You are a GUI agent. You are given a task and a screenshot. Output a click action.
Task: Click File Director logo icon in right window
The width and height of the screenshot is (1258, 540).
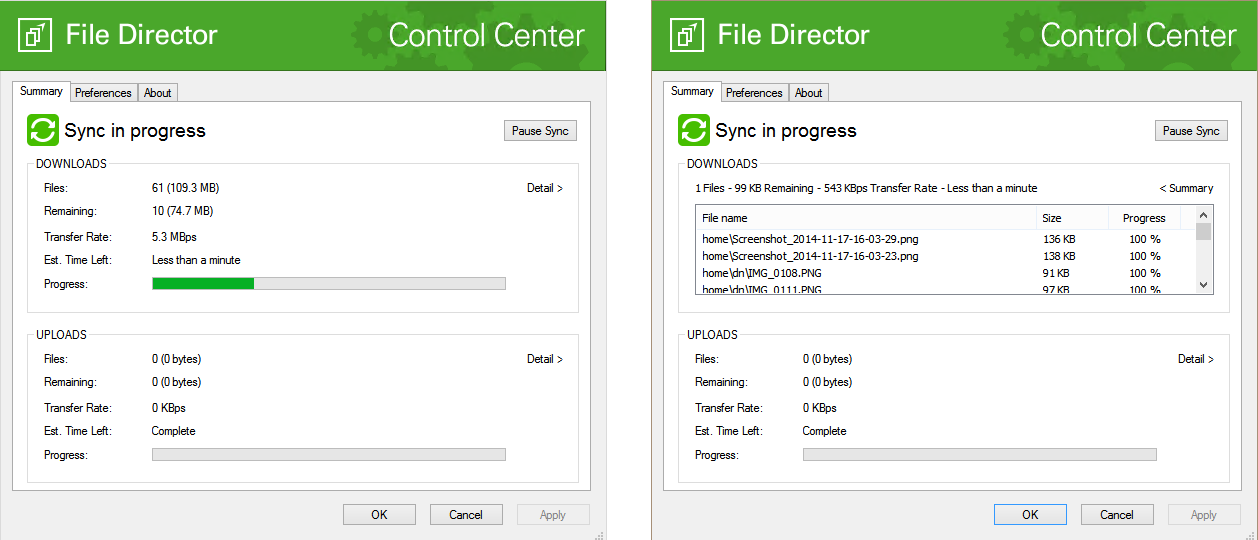[x=686, y=35]
